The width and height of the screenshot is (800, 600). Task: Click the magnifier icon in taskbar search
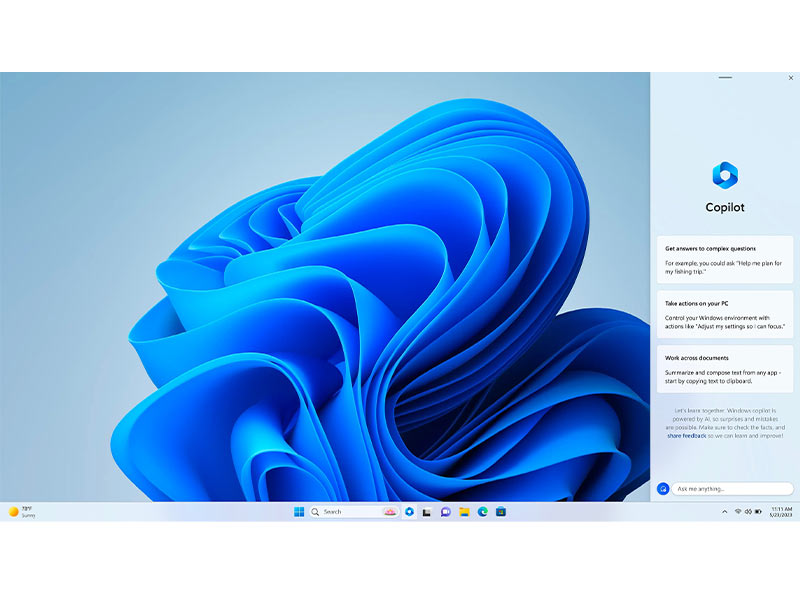pos(315,512)
